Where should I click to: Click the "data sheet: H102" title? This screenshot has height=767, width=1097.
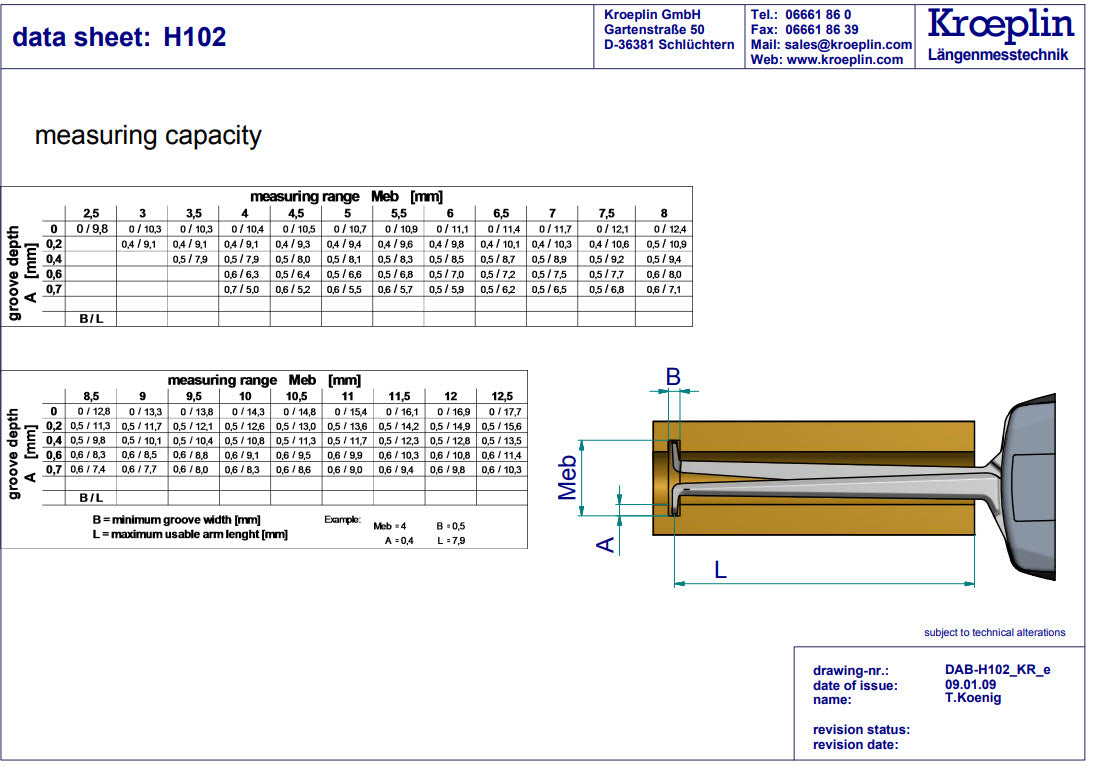click(x=119, y=37)
